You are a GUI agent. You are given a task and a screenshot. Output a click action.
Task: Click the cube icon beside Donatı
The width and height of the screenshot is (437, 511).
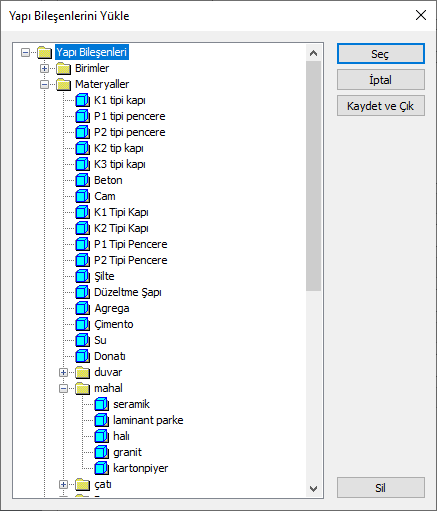coord(82,356)
